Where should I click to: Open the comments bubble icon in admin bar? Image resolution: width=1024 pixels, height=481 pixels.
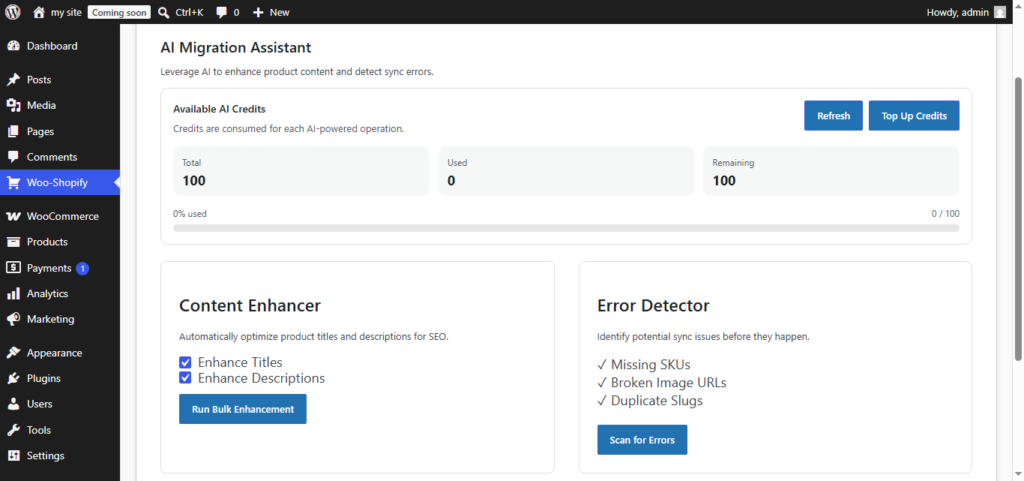click(x=221, y=12)
